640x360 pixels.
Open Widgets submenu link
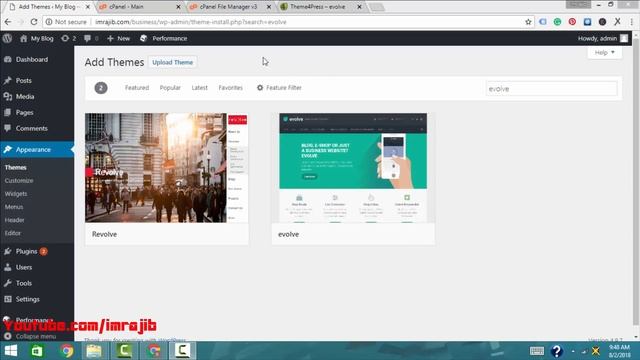point(16,194)
